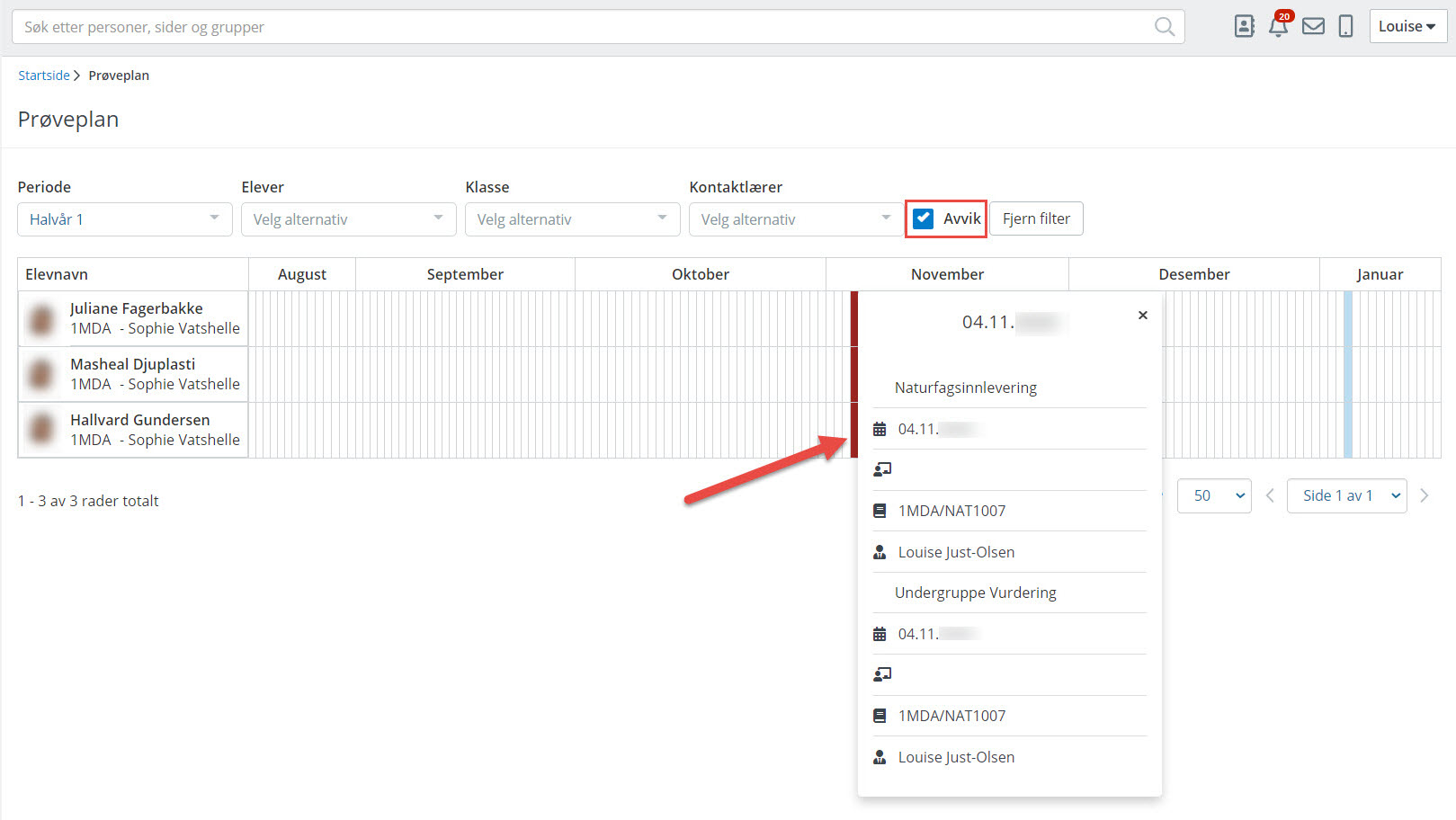Viewport: 1456px width, 820px height.
Task: Click the blue marker in Januar column
Action: click(1347, 374)
